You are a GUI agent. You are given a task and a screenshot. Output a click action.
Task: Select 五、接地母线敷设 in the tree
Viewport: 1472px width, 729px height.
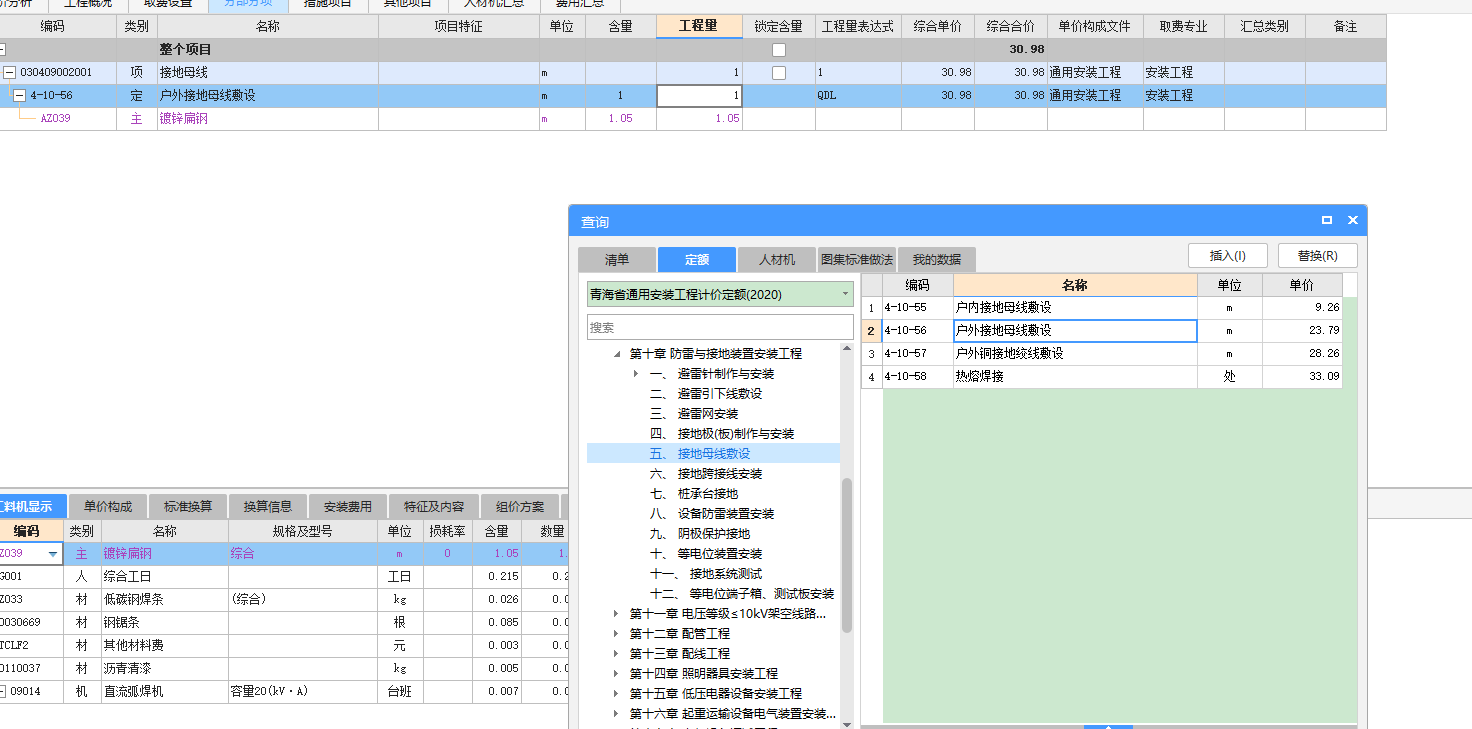(699, 454)
